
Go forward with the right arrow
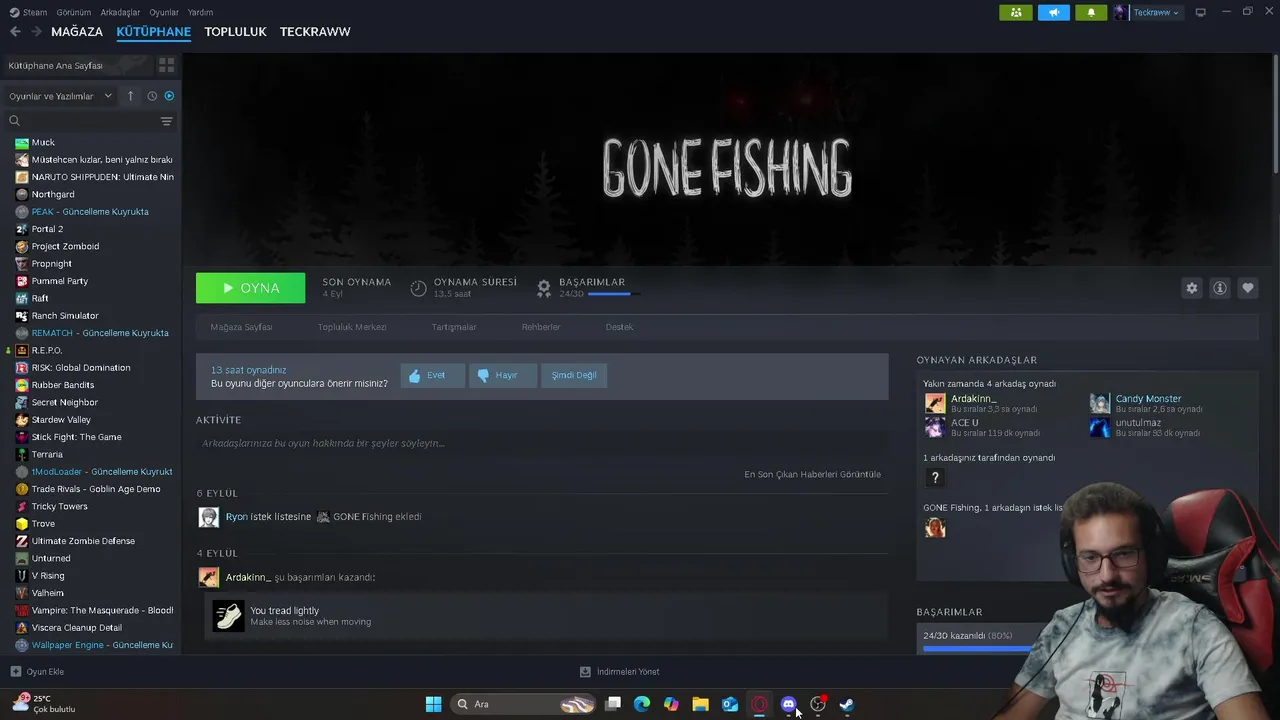37,32
